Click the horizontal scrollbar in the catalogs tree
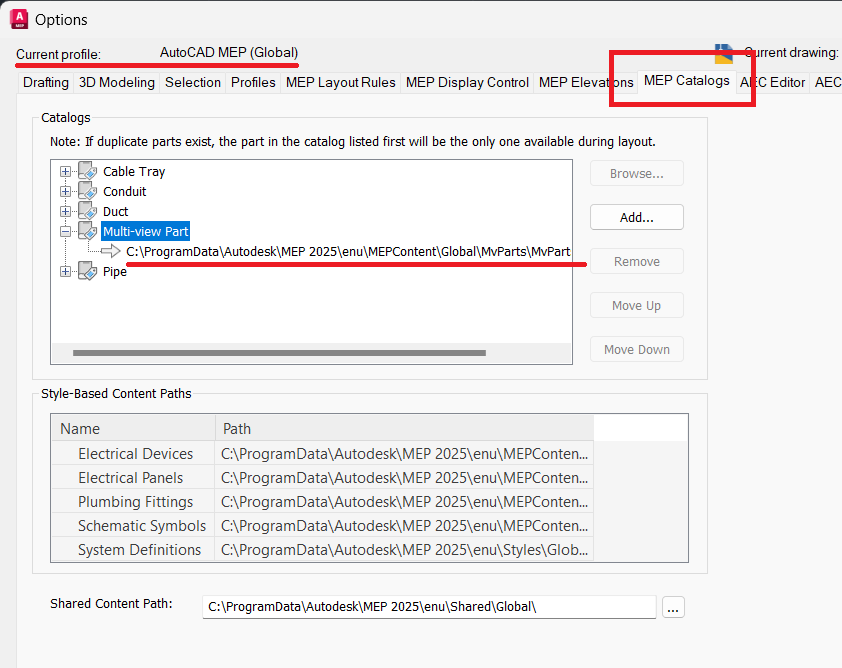 click(x=279, y=353)
